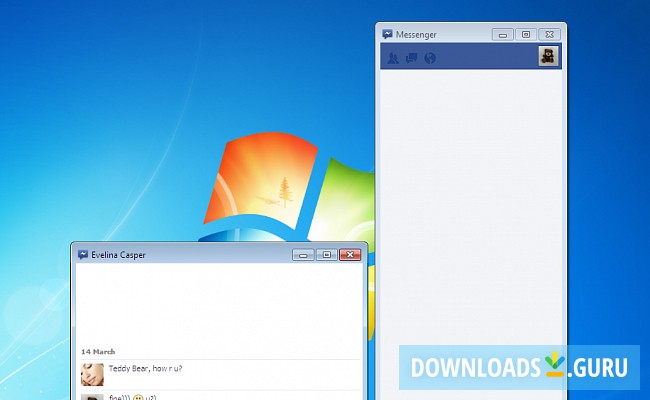The width and height of the screenshot is (650, 400).
Task: Click the 'Evelina Casper' window title text
Action: (118, 255)
